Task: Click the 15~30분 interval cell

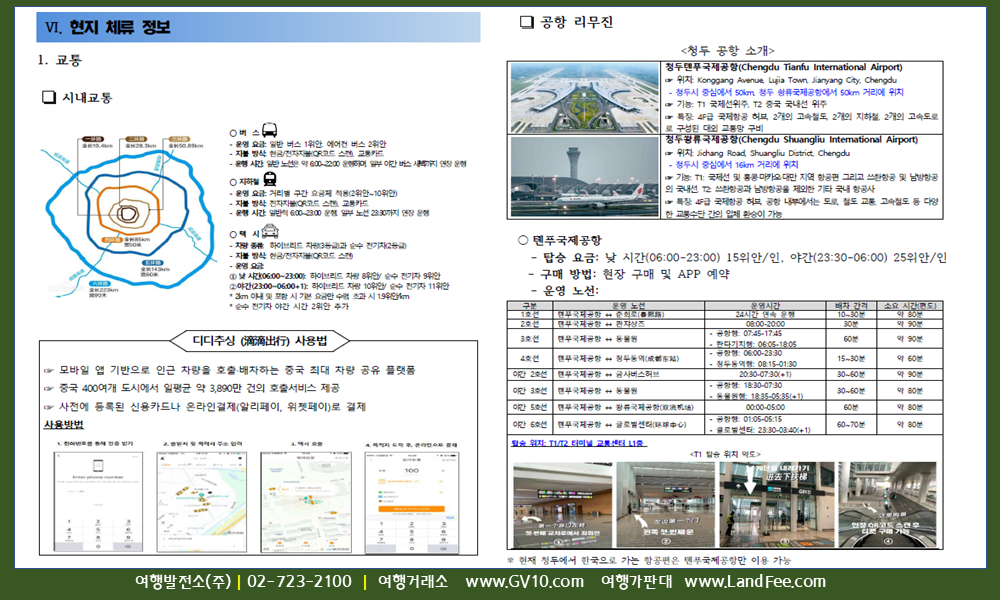Action: 851,358
